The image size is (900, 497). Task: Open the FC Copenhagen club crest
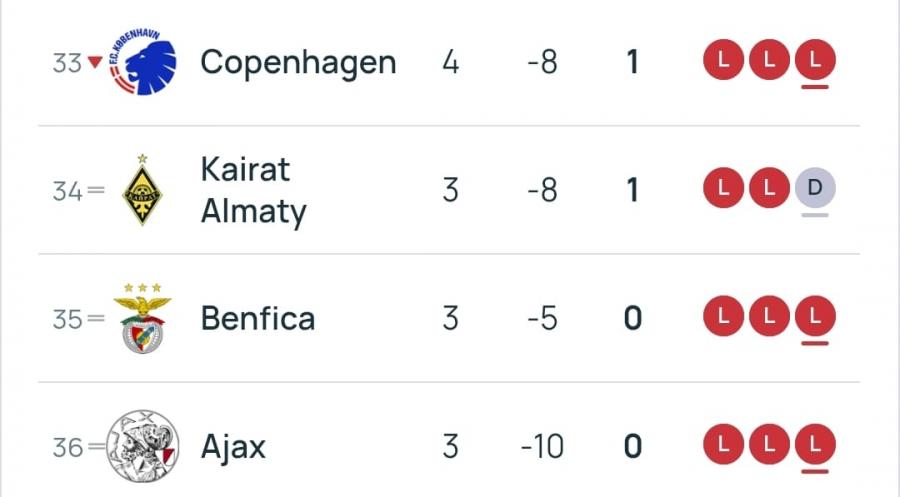coord(143,62)
